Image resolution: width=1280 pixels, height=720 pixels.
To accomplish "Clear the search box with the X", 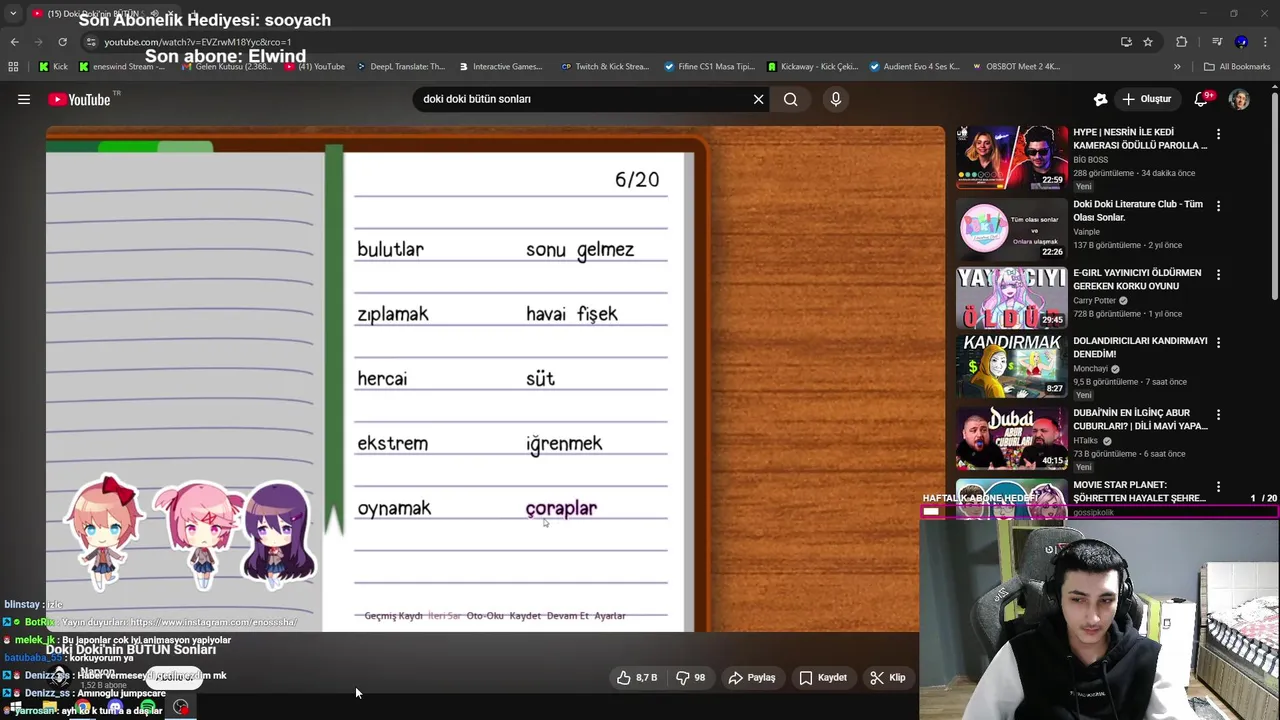I will pyautogui.click(x=758, y=99).
